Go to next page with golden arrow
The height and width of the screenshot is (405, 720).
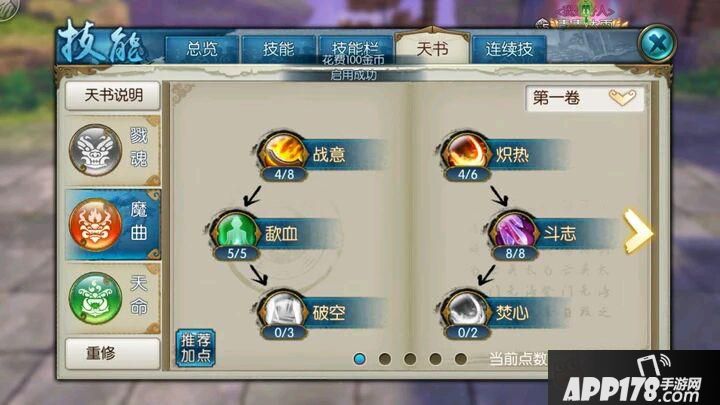pos(638,231)
